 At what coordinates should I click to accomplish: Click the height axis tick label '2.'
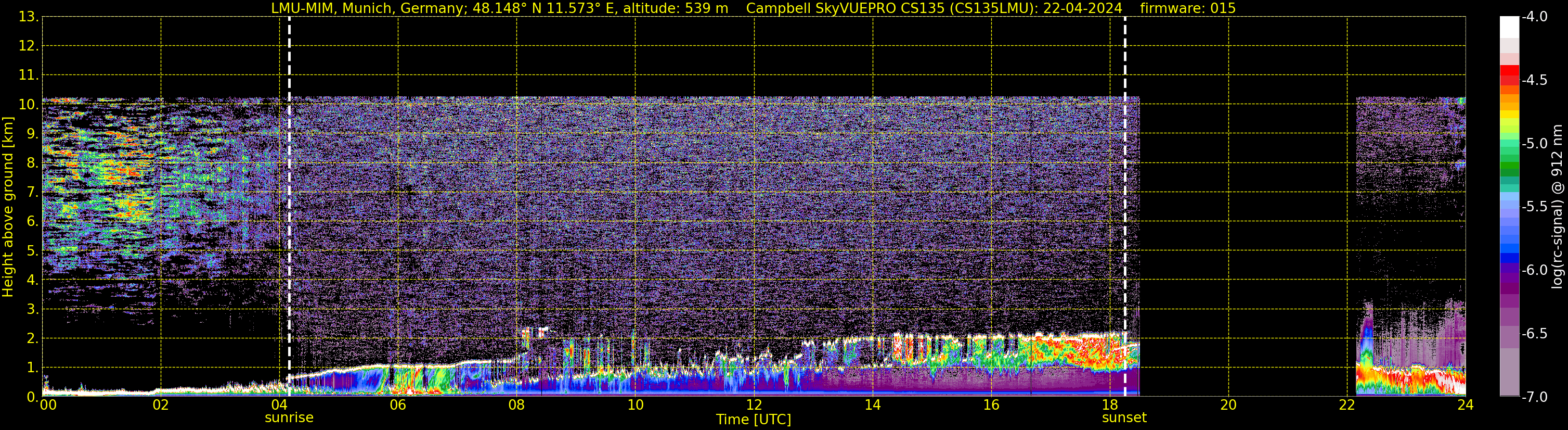click(32, 339)
